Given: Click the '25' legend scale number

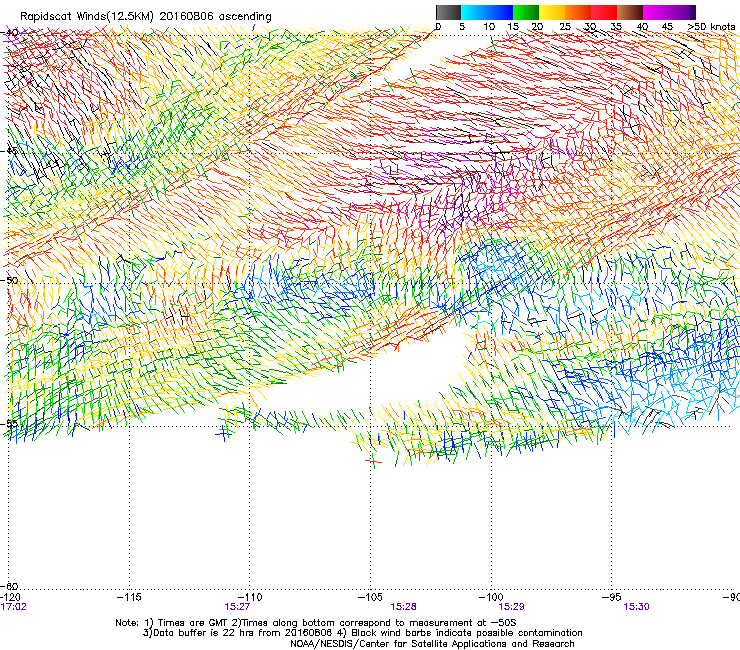Looking at the screenshot, I should click(x=564, y=26).
